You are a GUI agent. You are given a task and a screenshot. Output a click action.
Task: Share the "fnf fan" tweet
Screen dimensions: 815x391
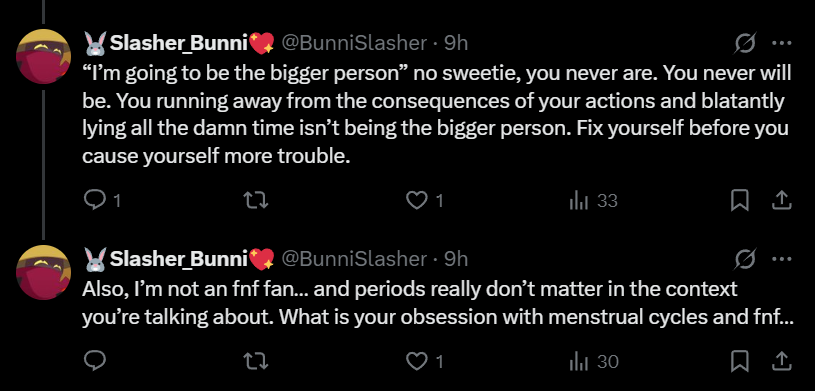click(x=781, y=361)
